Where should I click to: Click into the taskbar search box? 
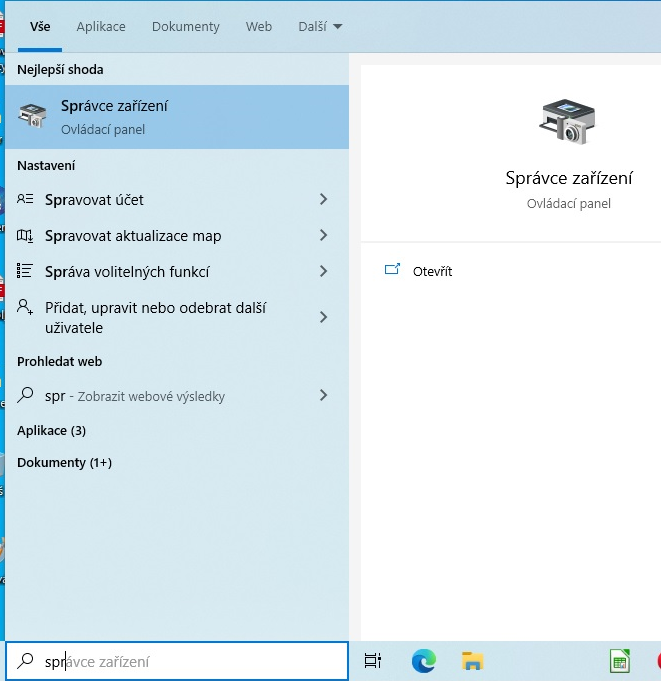tap(177, 661)
